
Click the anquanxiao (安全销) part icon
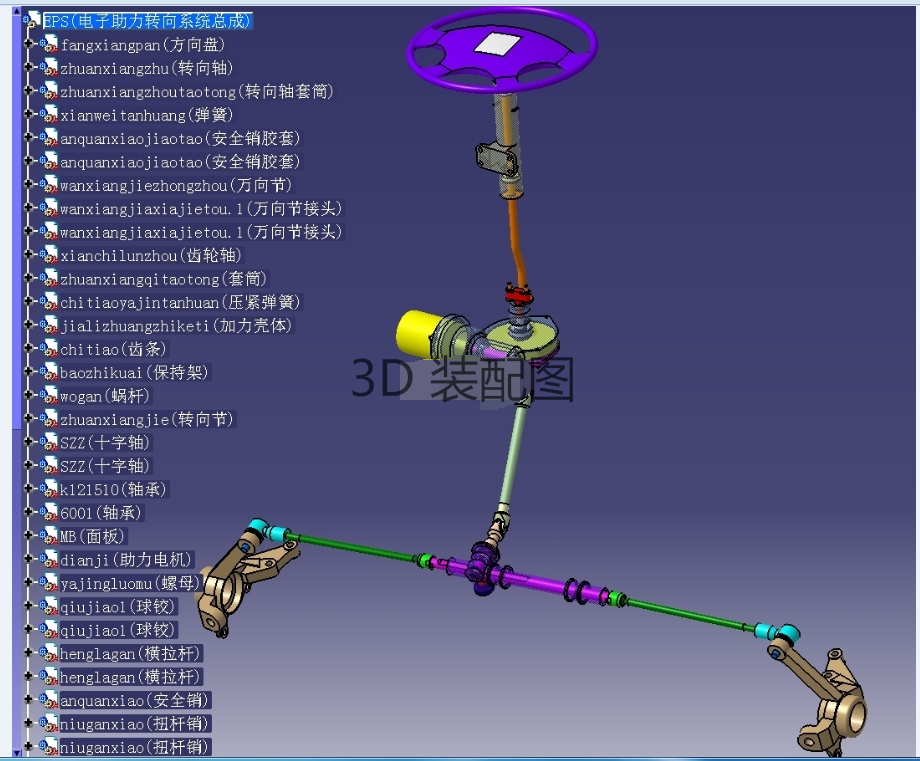pyautogui.click(x=49, y=700)
